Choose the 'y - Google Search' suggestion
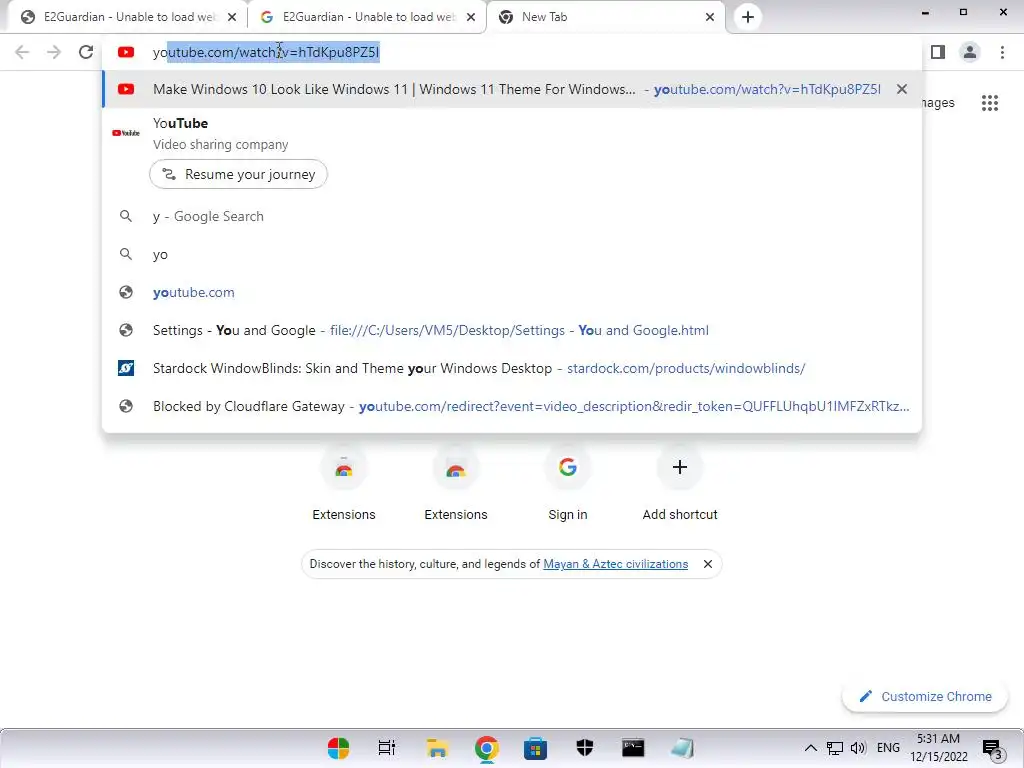 tap(512, 216)
